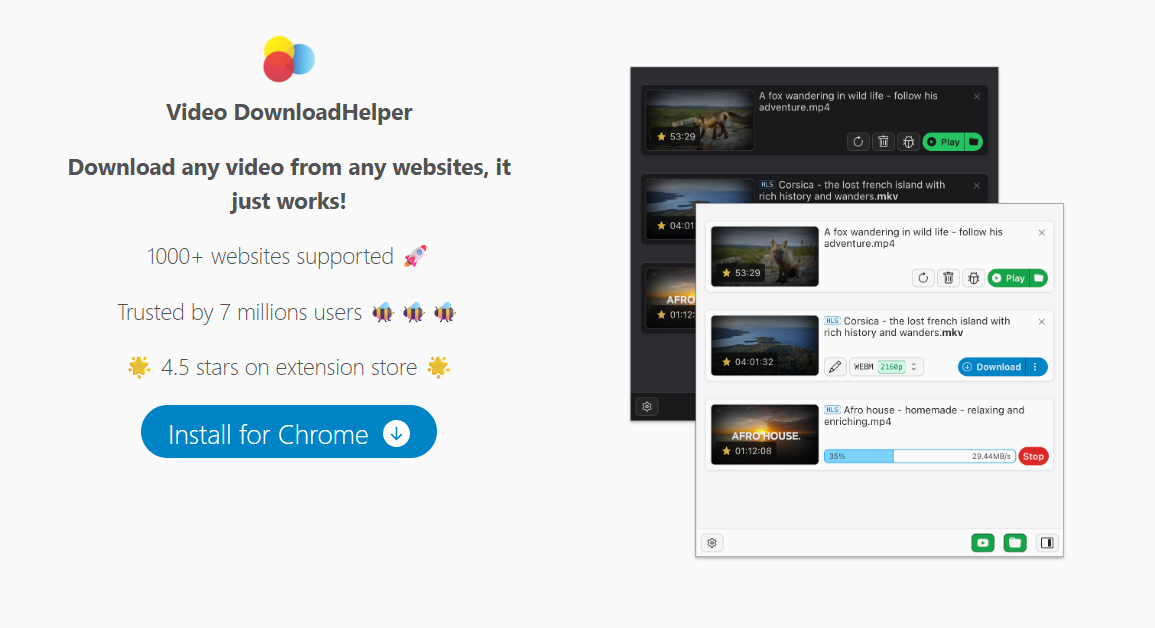Image resolution: width=1155 pixels, height=628 pixels.
Task: Dismiss the Corsica entry in light panel
Action: (1042, 322)
